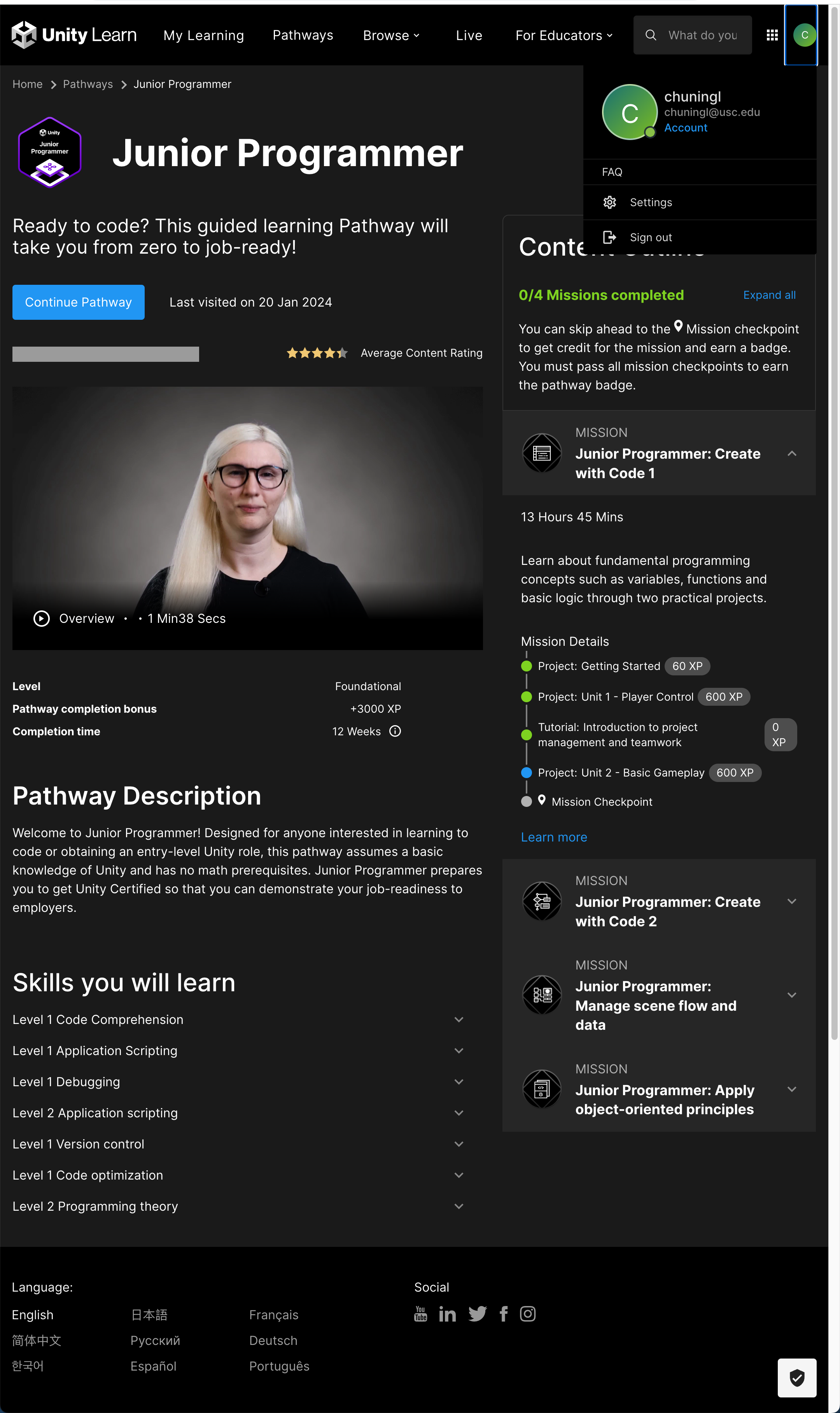Click the privacy shield icon
840x1413 pixels.
coord(796,1377)
